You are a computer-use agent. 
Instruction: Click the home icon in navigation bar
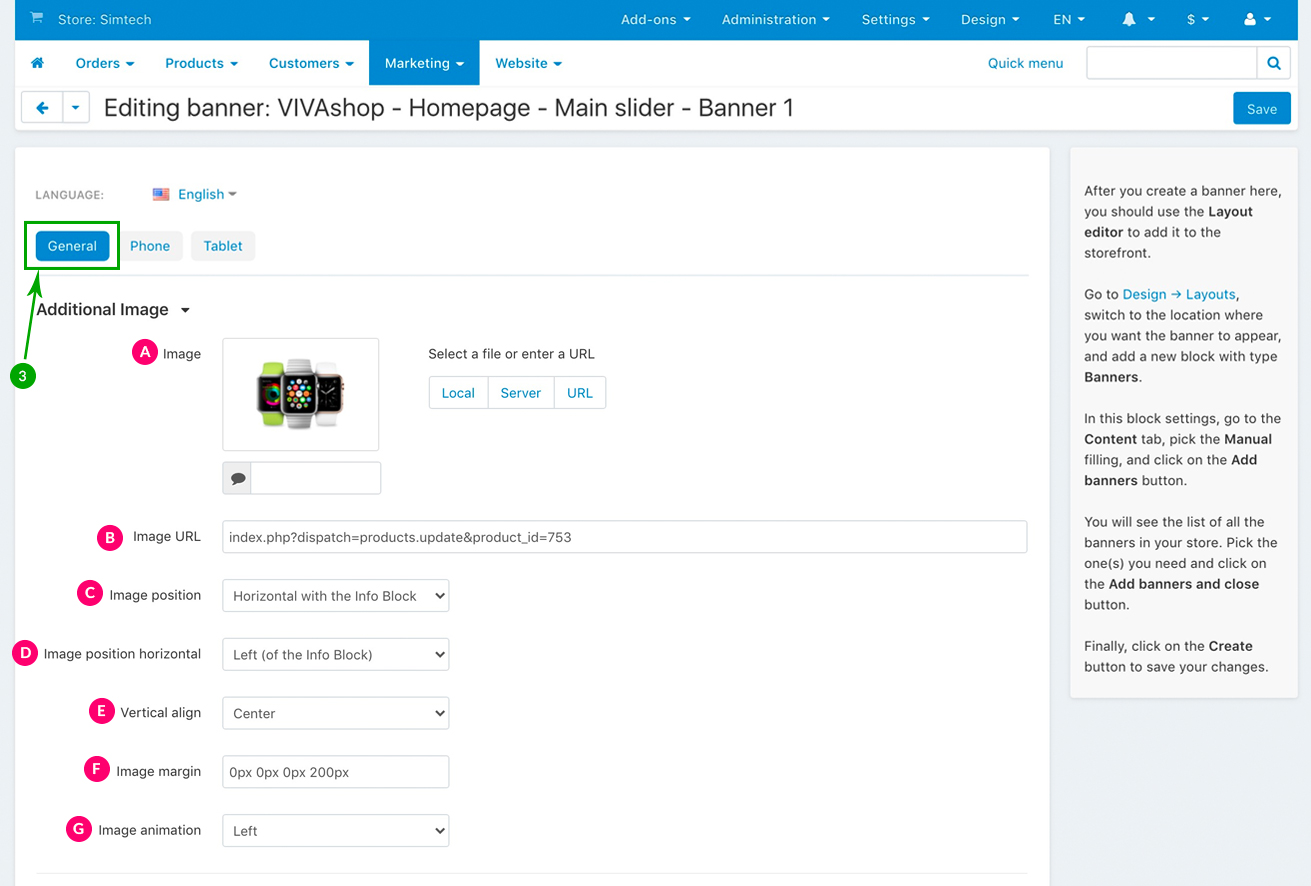(38, 63)
